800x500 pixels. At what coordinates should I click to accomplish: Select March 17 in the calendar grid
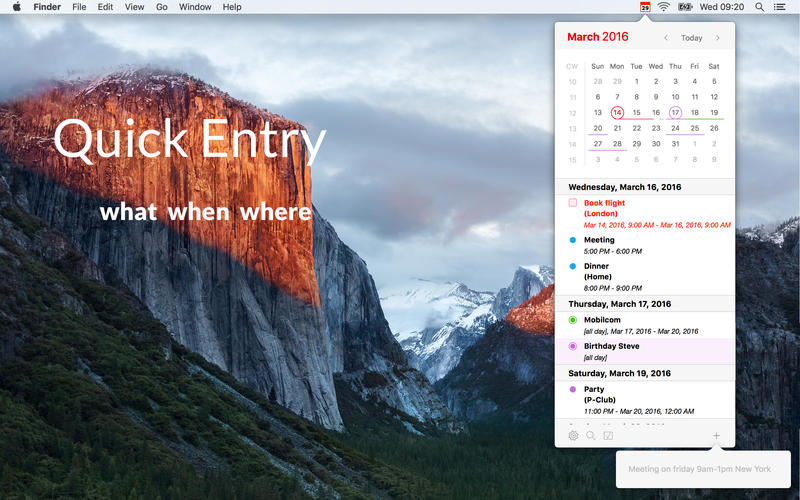(675, 113)
